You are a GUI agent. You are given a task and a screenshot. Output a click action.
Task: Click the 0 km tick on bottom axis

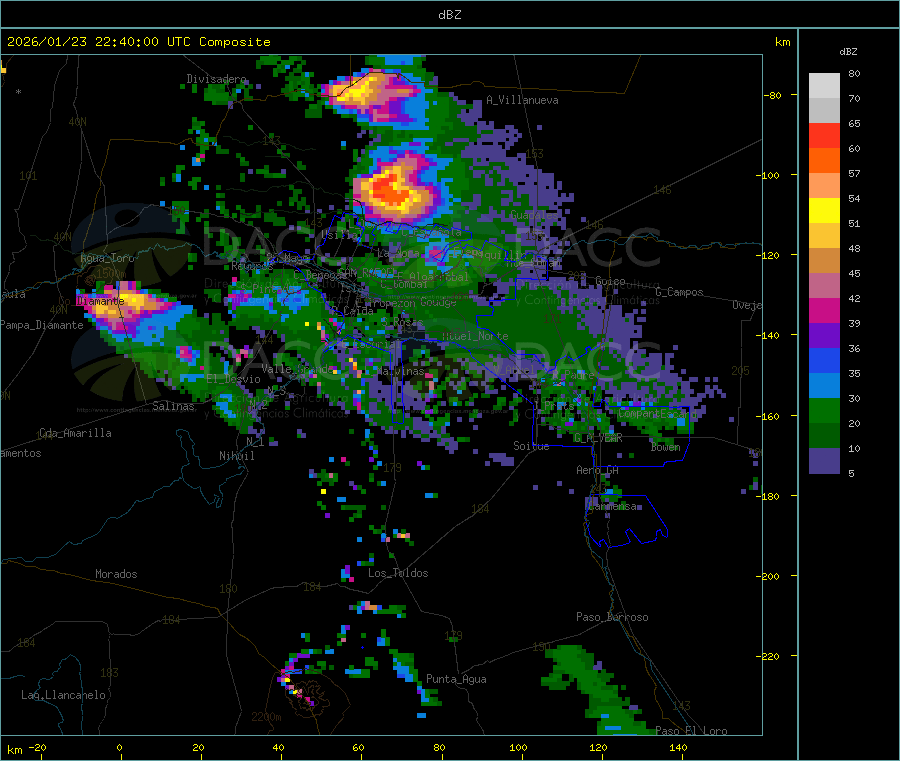click(119, 748)
